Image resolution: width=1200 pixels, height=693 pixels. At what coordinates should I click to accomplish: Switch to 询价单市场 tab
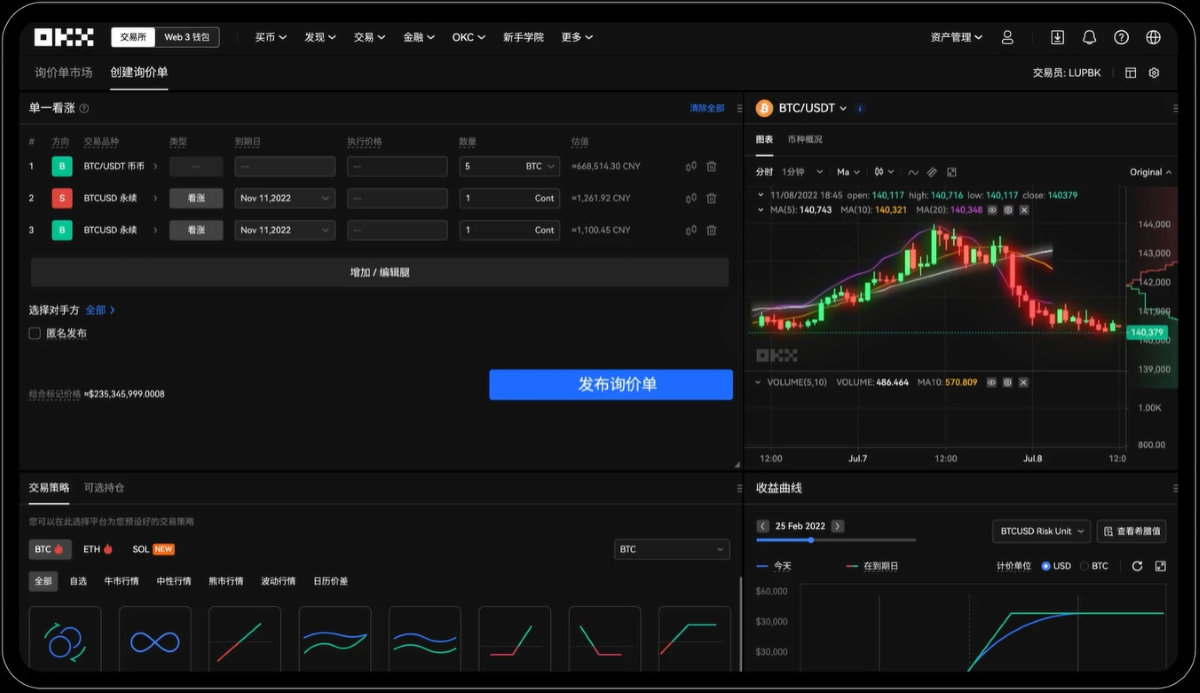point(63,72)
